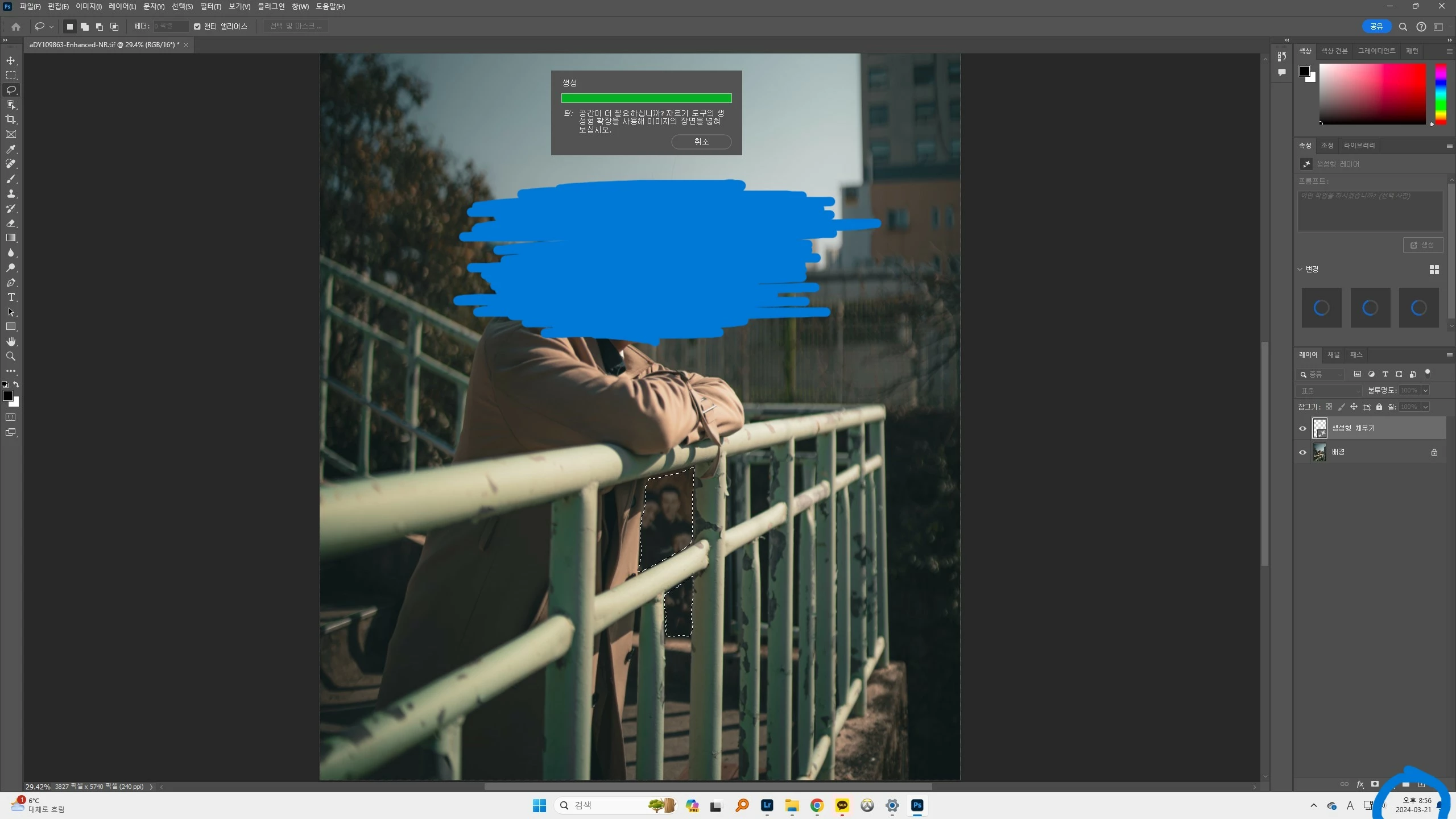
Task: Click the 취소 button in the dialog
Action: (701, 142)
